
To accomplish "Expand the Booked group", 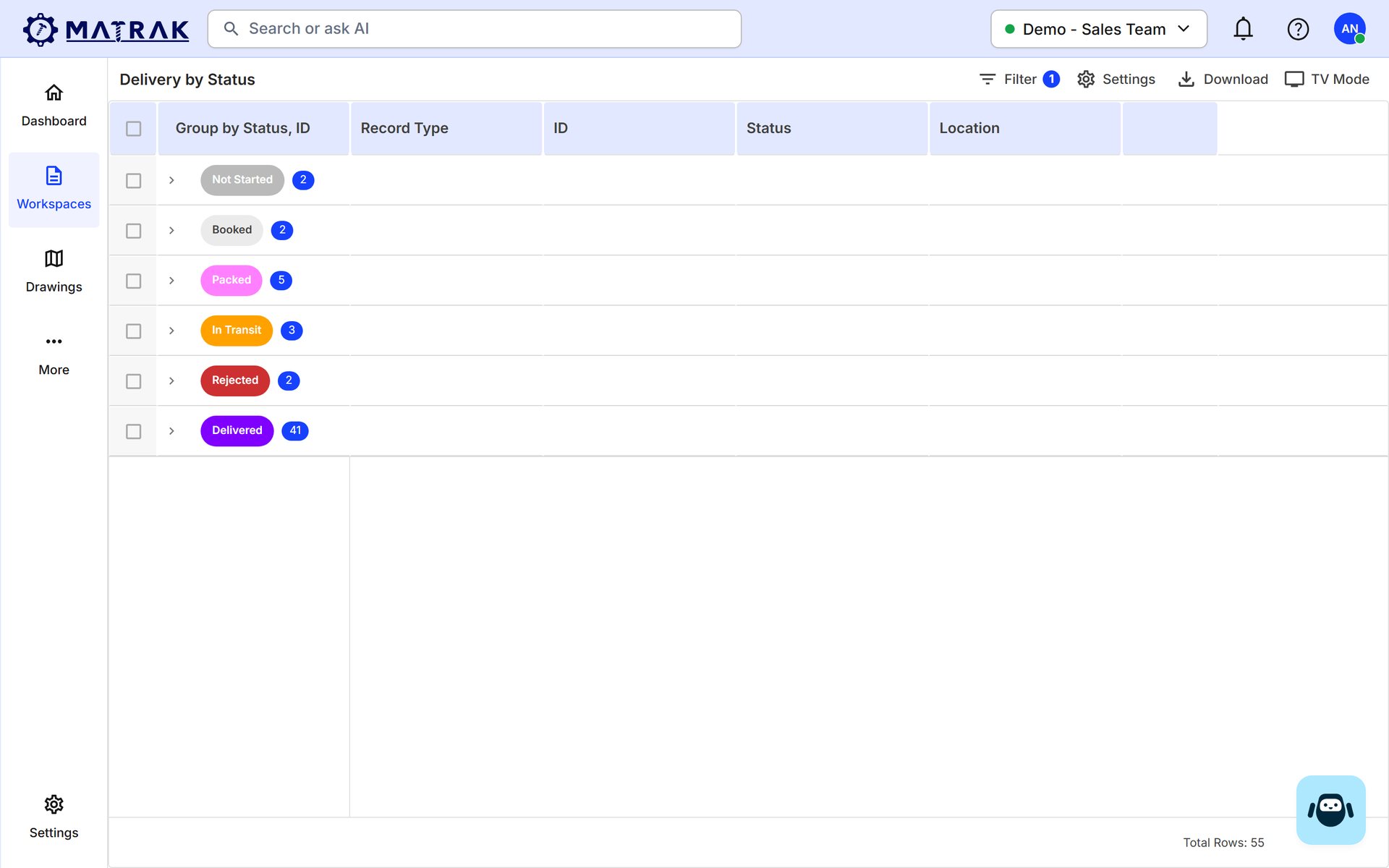I will [x=171, y=230].
